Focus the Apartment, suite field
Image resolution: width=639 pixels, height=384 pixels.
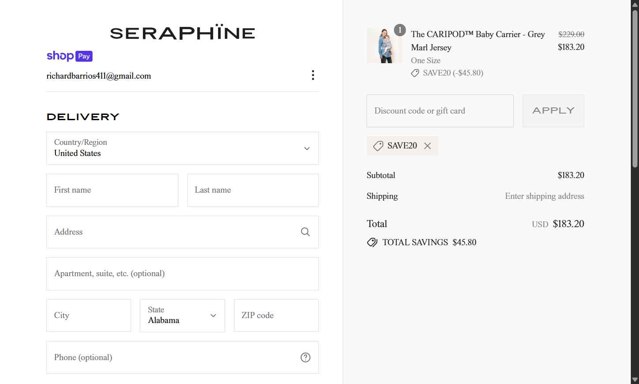183,274
